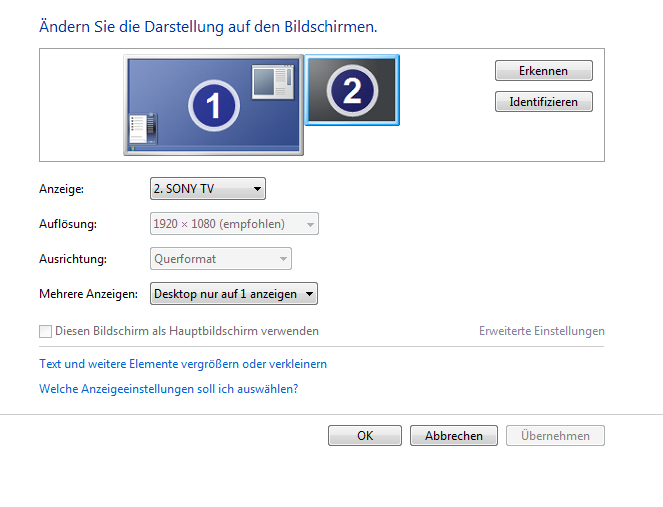
Task: Click the Erkennen button
Action: tap(544, 71)
